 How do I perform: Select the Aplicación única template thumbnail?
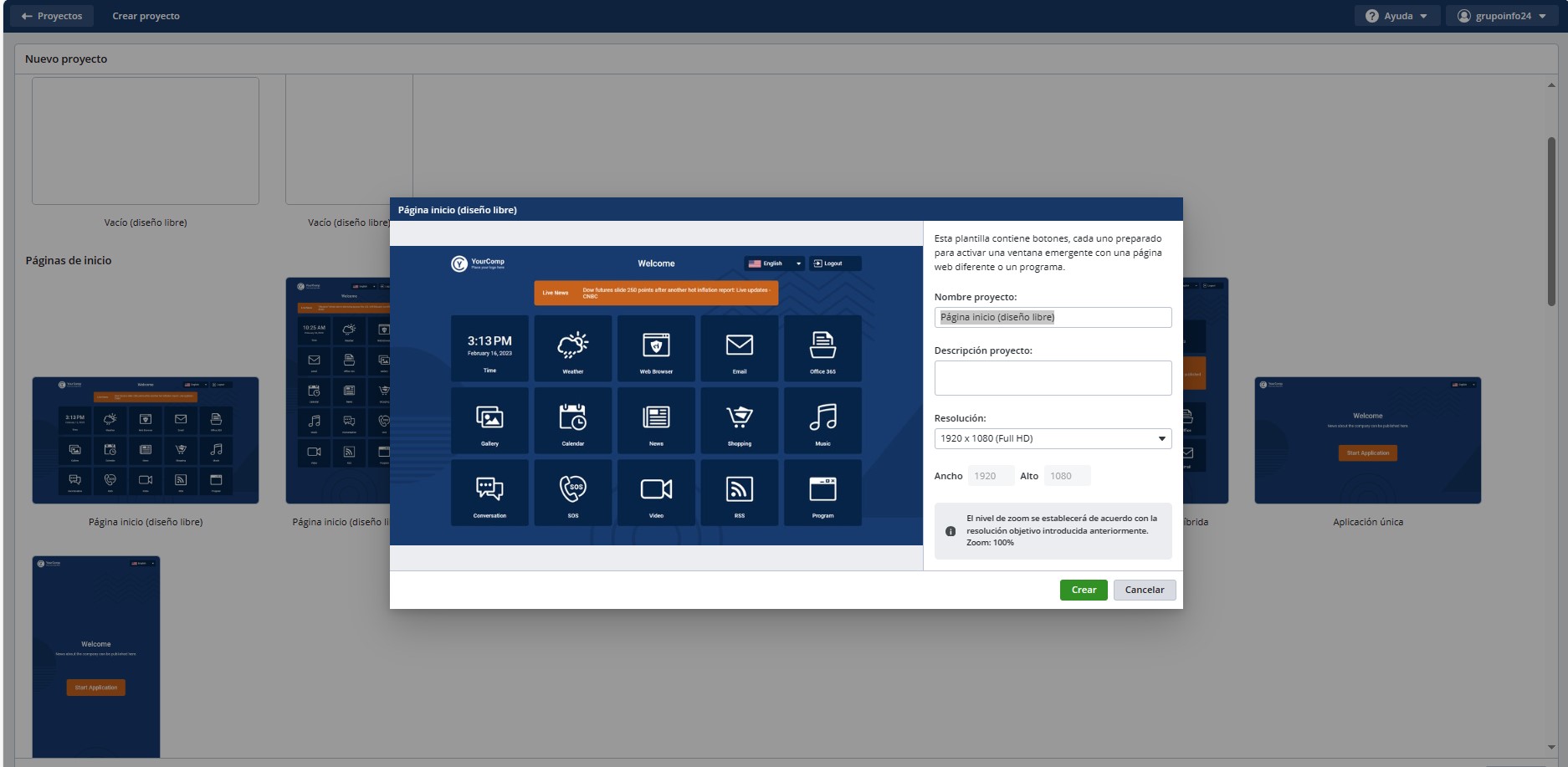(1367, 441)
